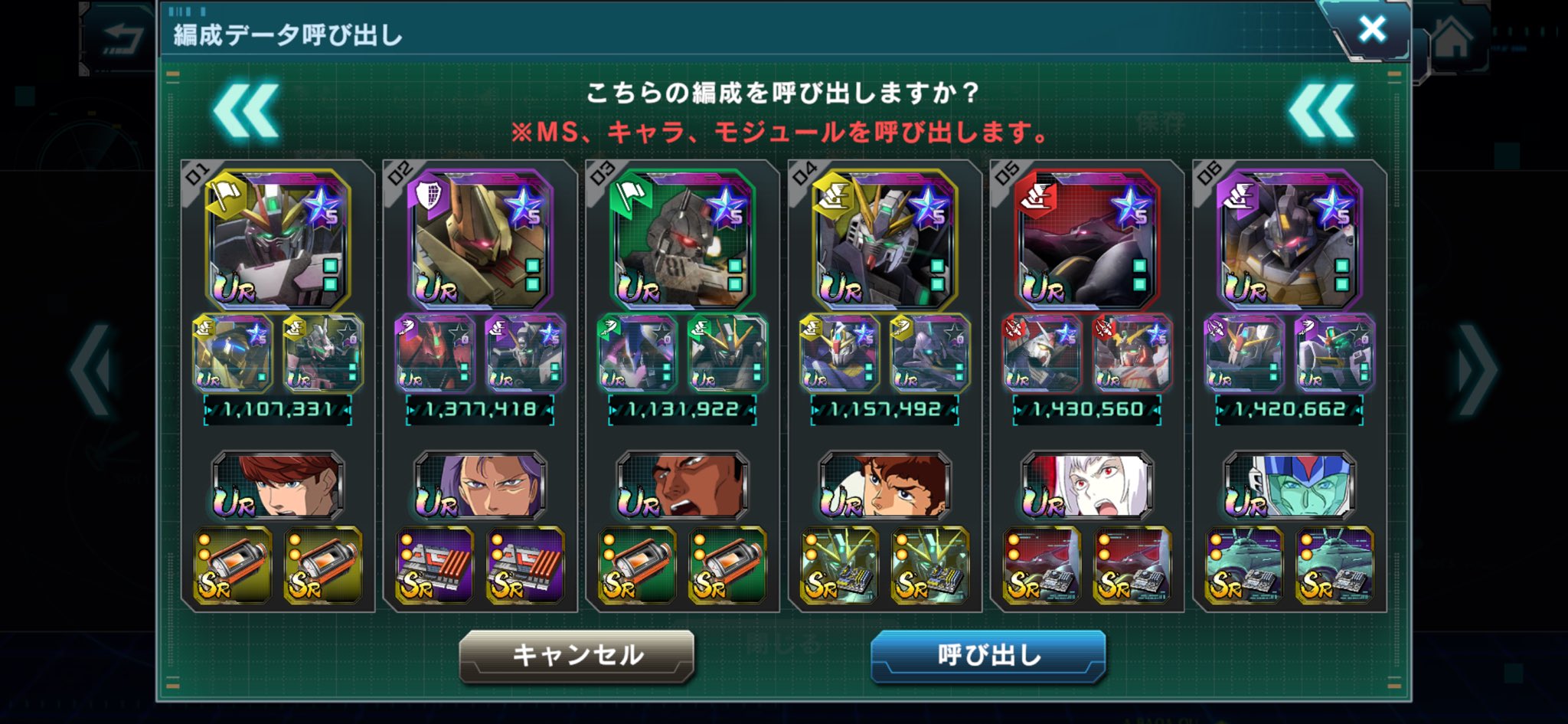Click left double-chevron at dialog top

pyautogui.click(x=246, y=113)
